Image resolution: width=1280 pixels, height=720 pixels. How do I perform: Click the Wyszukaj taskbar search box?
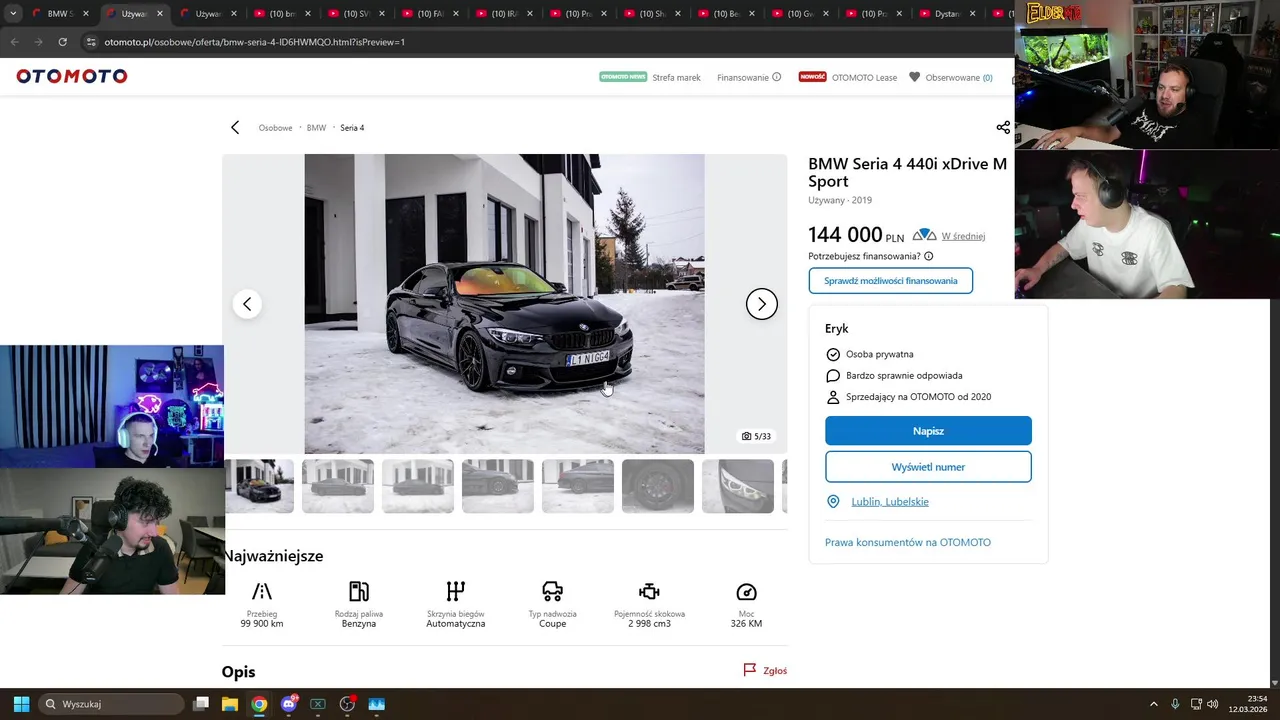click(x=111, y=704)
